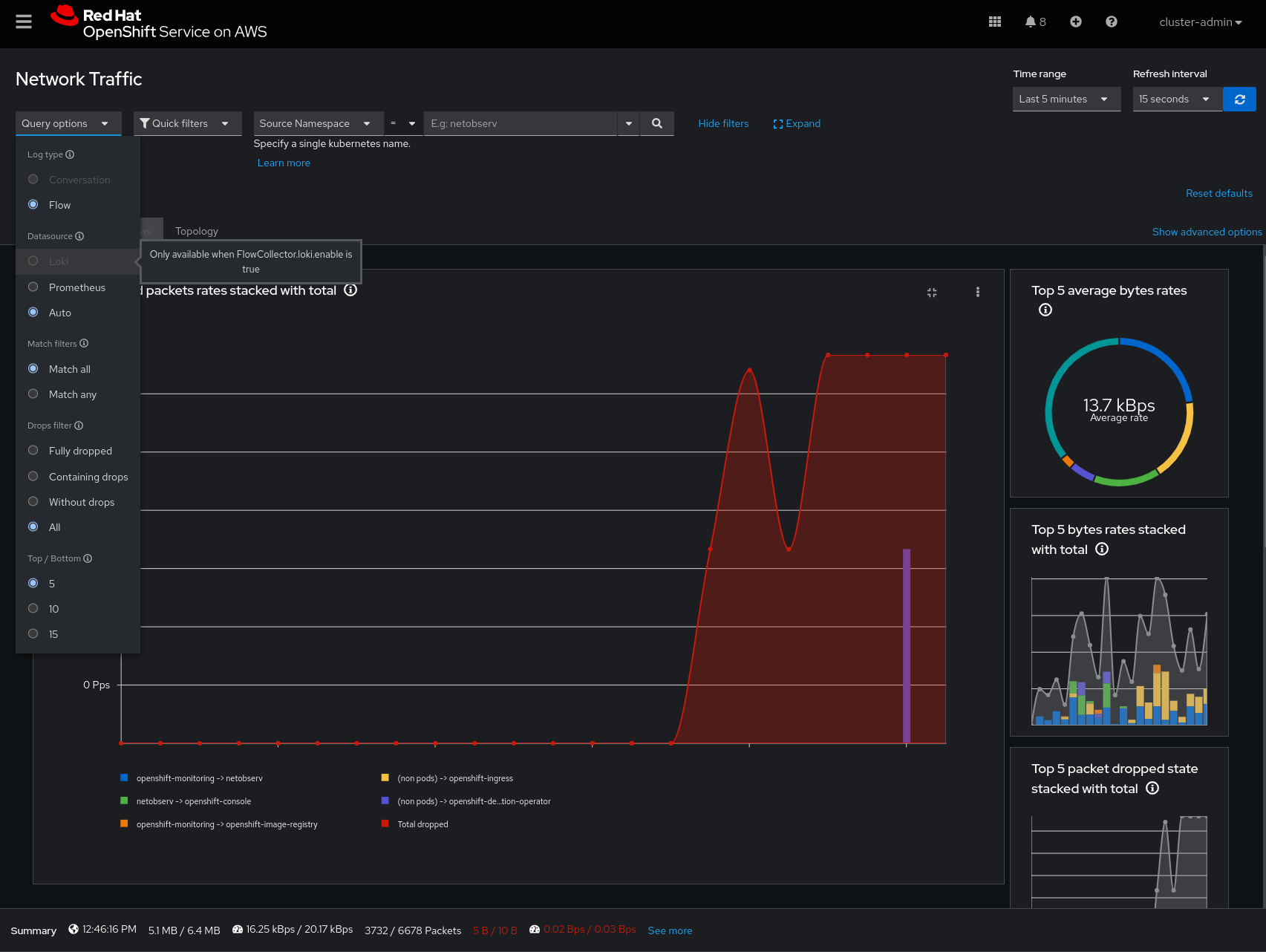Viewport: 1266px width, 952px height.
Task: Select the Prometheus datasource option
Action: 33,287
